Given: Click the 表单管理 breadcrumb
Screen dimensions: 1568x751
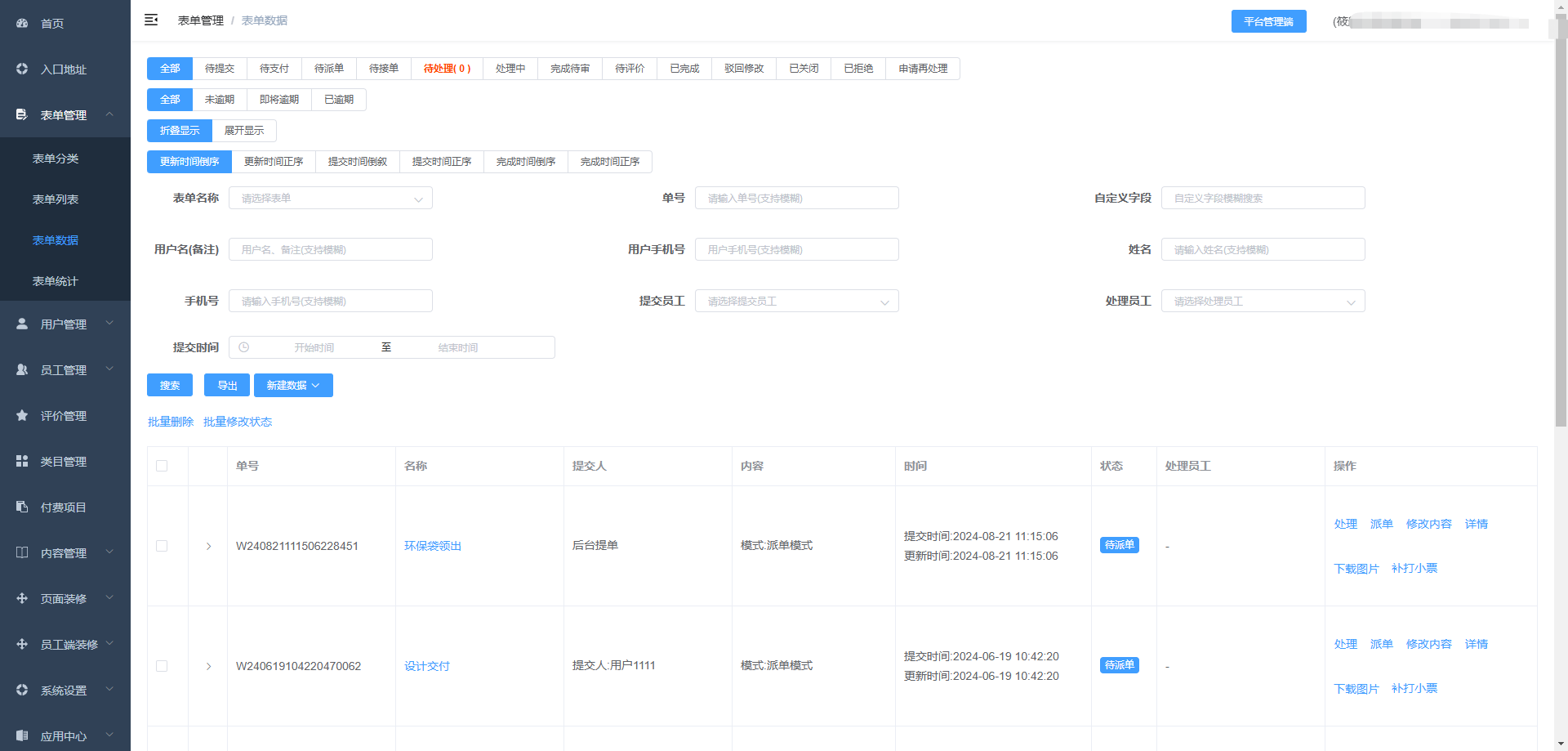Looking at the screenshot, I should tap(201, 20).
